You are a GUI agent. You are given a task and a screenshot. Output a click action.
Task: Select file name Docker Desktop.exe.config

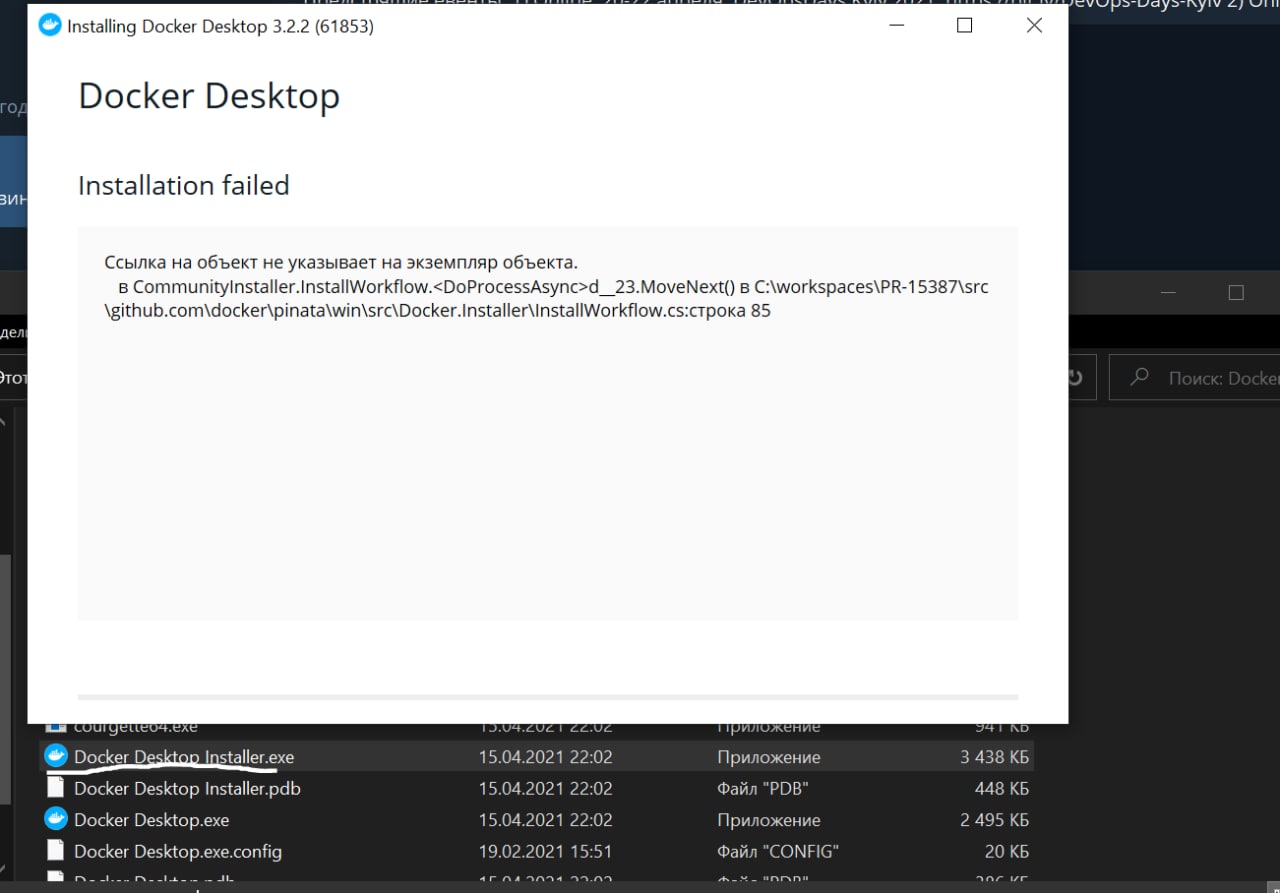178,851
